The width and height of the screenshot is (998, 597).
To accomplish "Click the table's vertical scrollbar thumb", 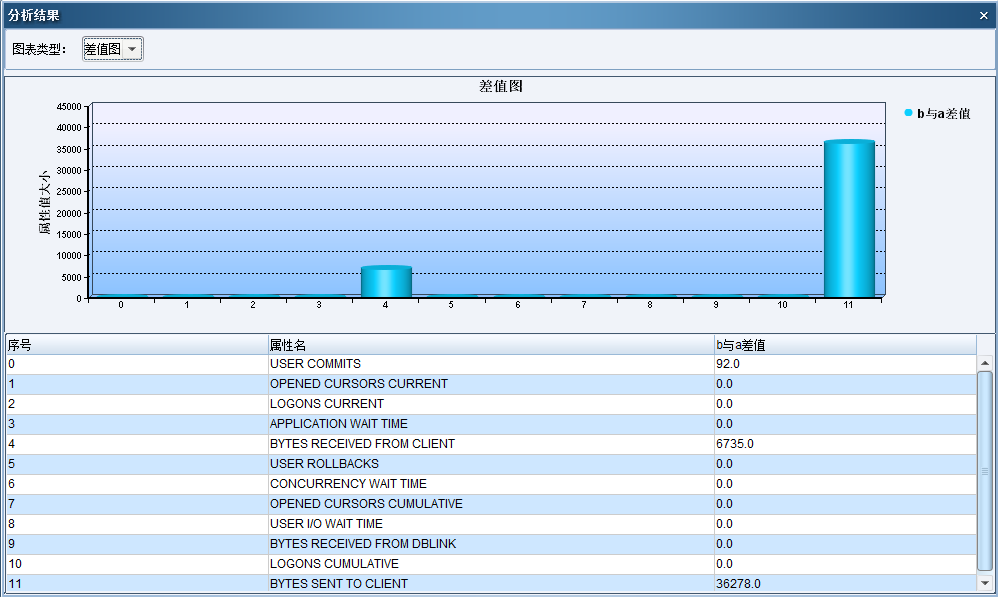I will (x=984, y=470).
